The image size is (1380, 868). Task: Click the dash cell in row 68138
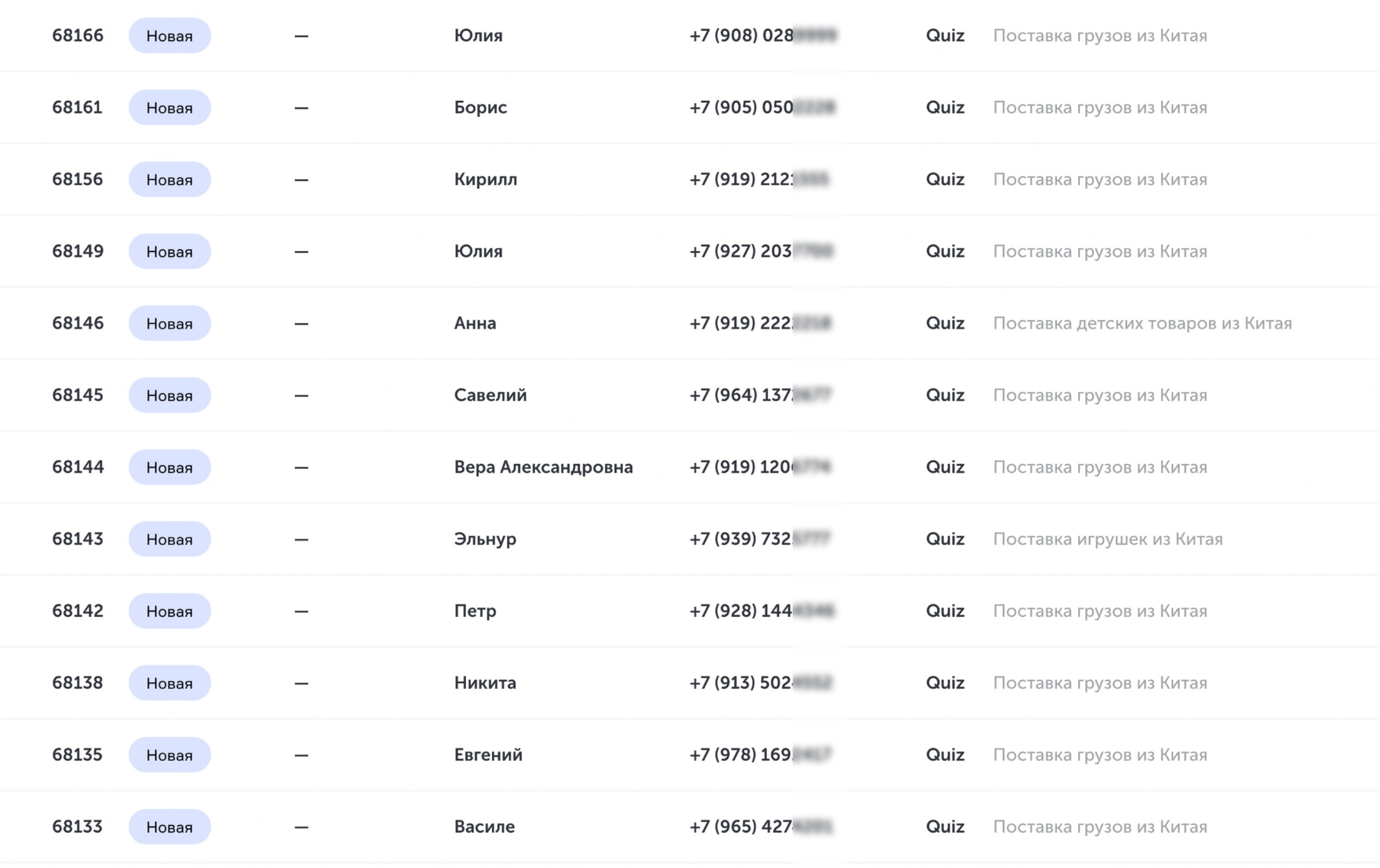(x=301, y=683)
